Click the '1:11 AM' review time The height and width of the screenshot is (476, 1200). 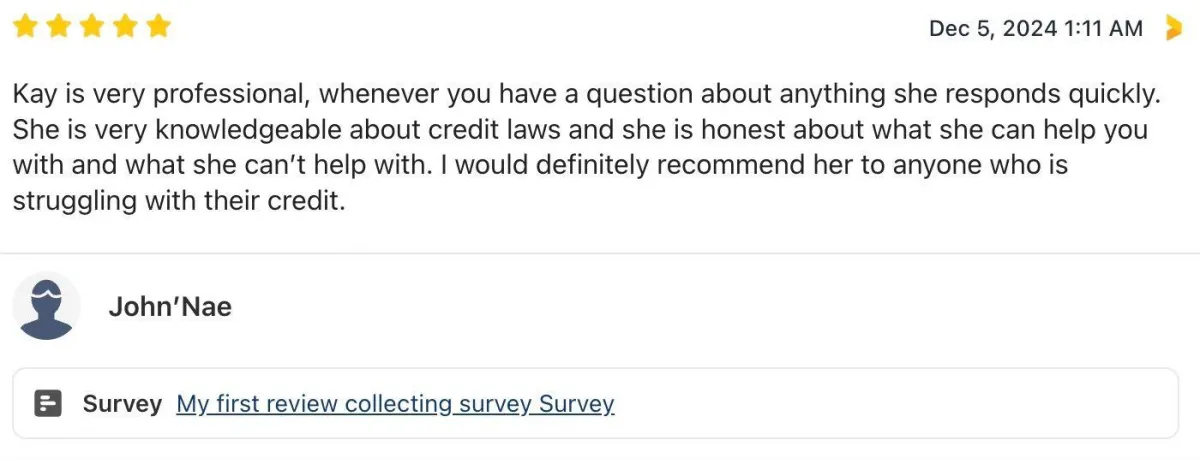click(1102, 29)
